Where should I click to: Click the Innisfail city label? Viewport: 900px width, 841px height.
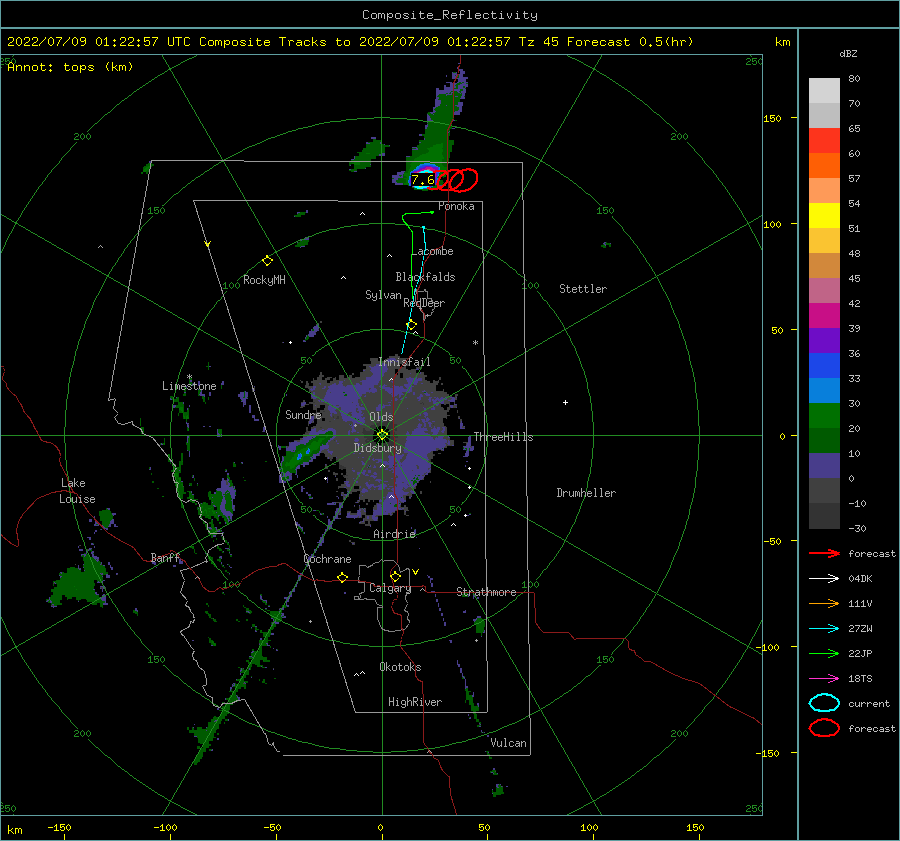[x=404, y=362]
